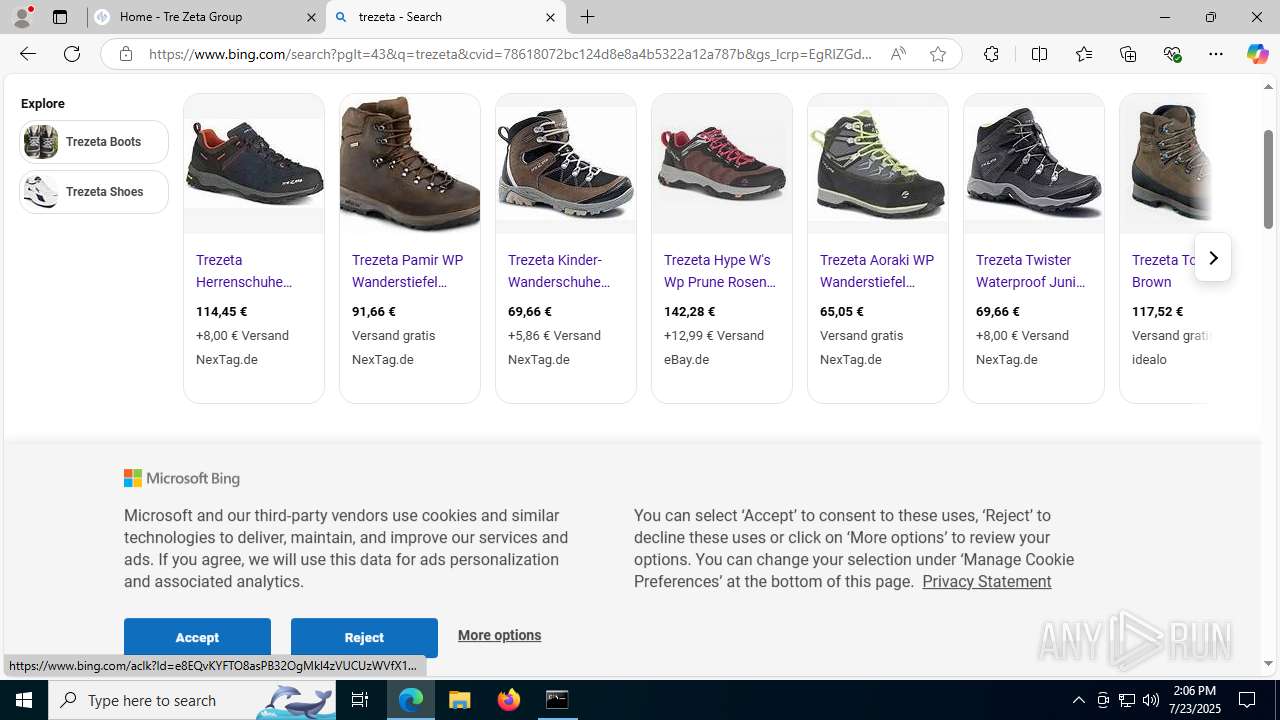Click the Microsoft Bing logo
Viewport: 1280px width, 720px height.
pos(182,479)
